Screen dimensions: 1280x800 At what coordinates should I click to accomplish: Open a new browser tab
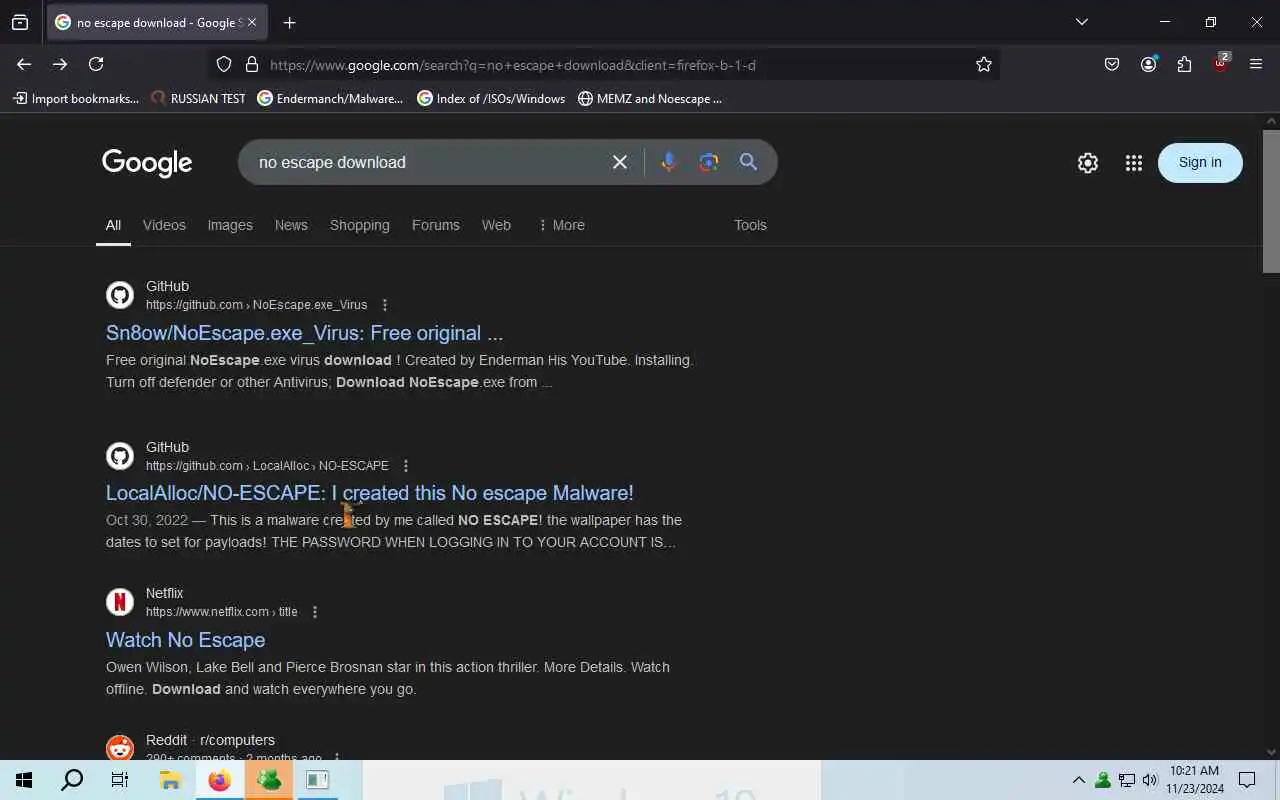289,22
